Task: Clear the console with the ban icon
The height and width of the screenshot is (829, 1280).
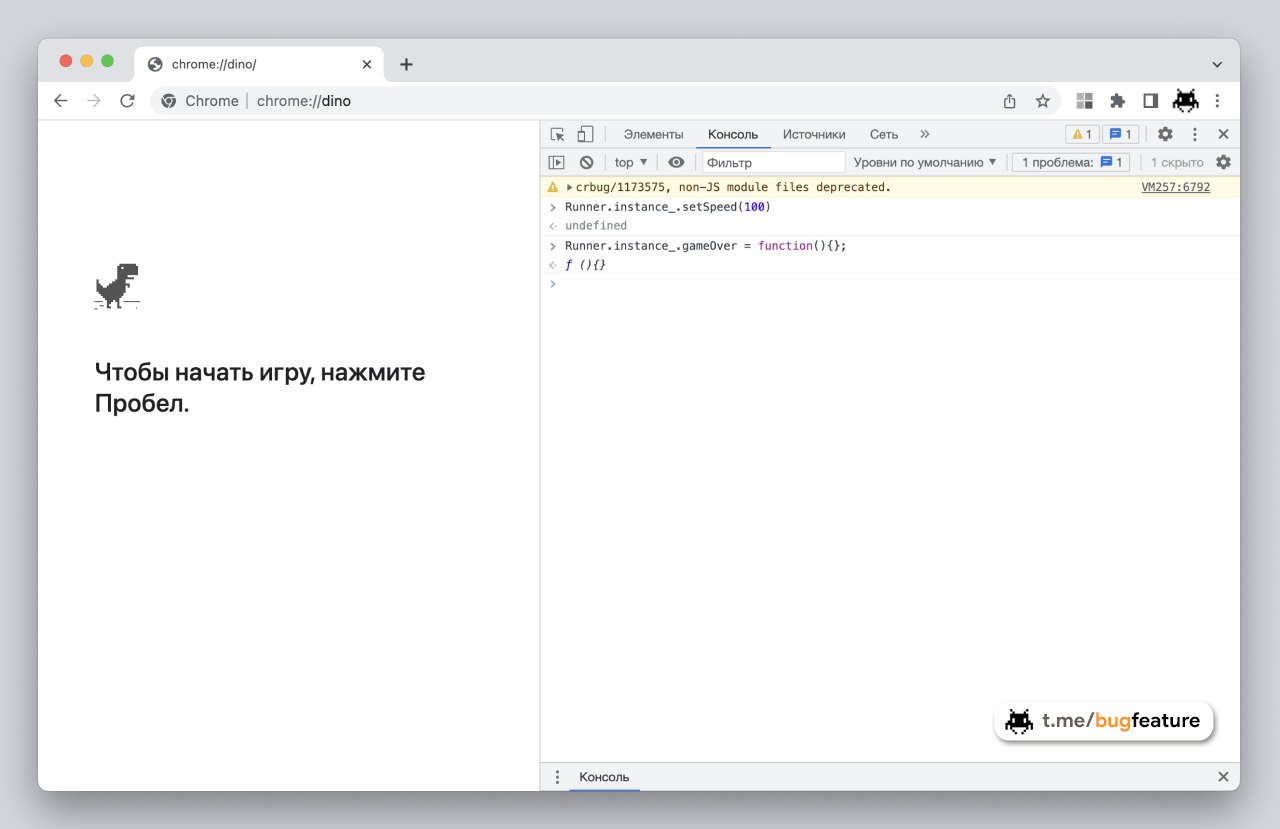Action: tap(587, 162)
